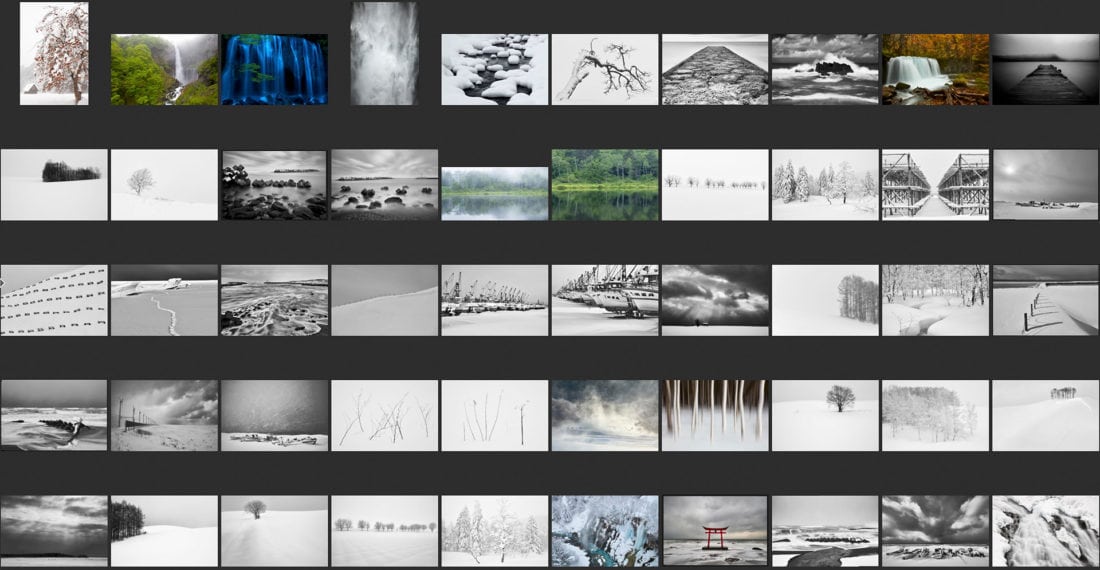Select the footprint trail in snow image
Viewport: 1100px width, 570px height.
coord(164,300)
